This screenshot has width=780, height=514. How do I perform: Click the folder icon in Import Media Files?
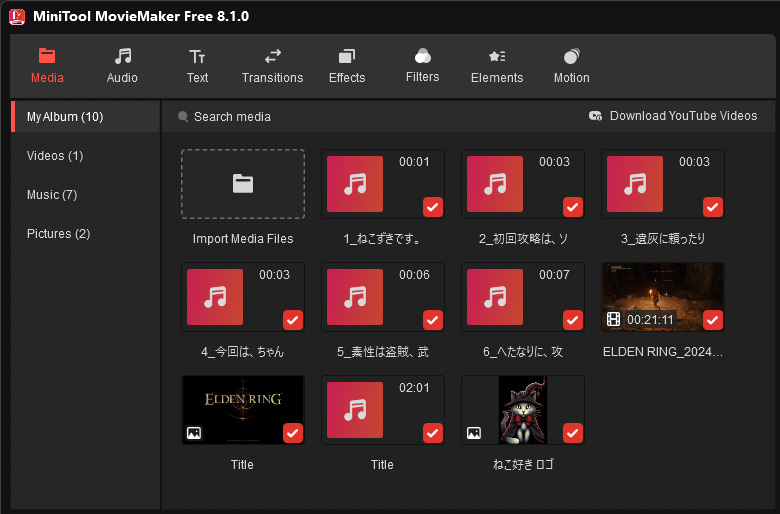243,184
